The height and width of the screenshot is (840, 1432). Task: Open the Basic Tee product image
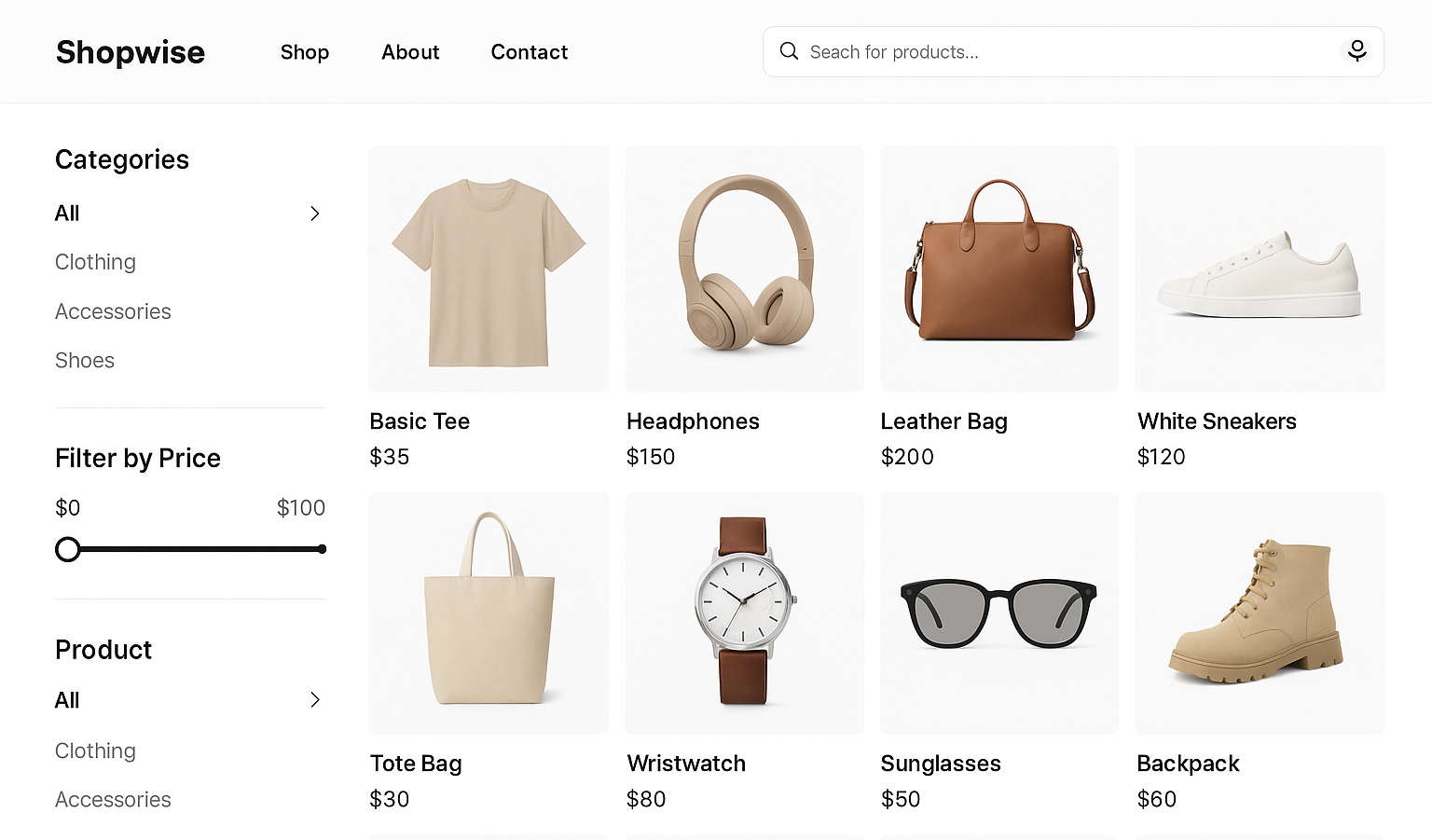(x=489, y=269)
